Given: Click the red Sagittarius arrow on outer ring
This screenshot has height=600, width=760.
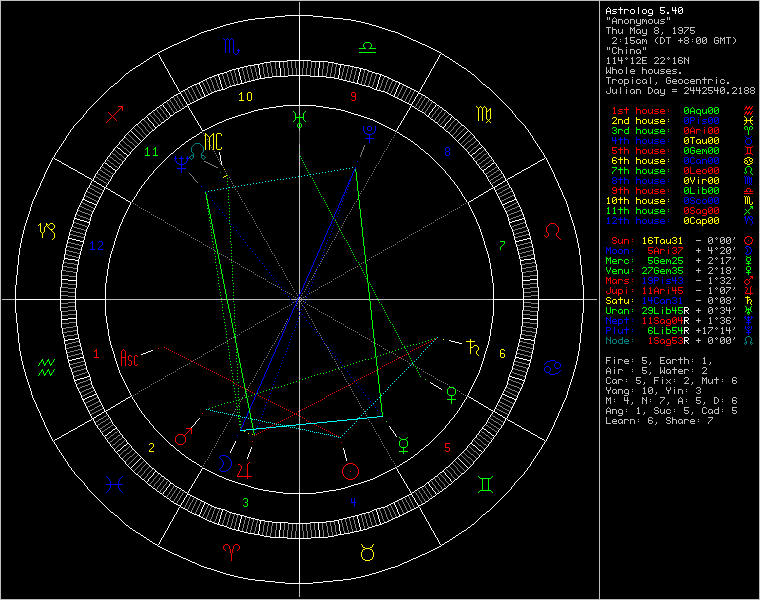Looking at the screenshot, I should (115, 114).
